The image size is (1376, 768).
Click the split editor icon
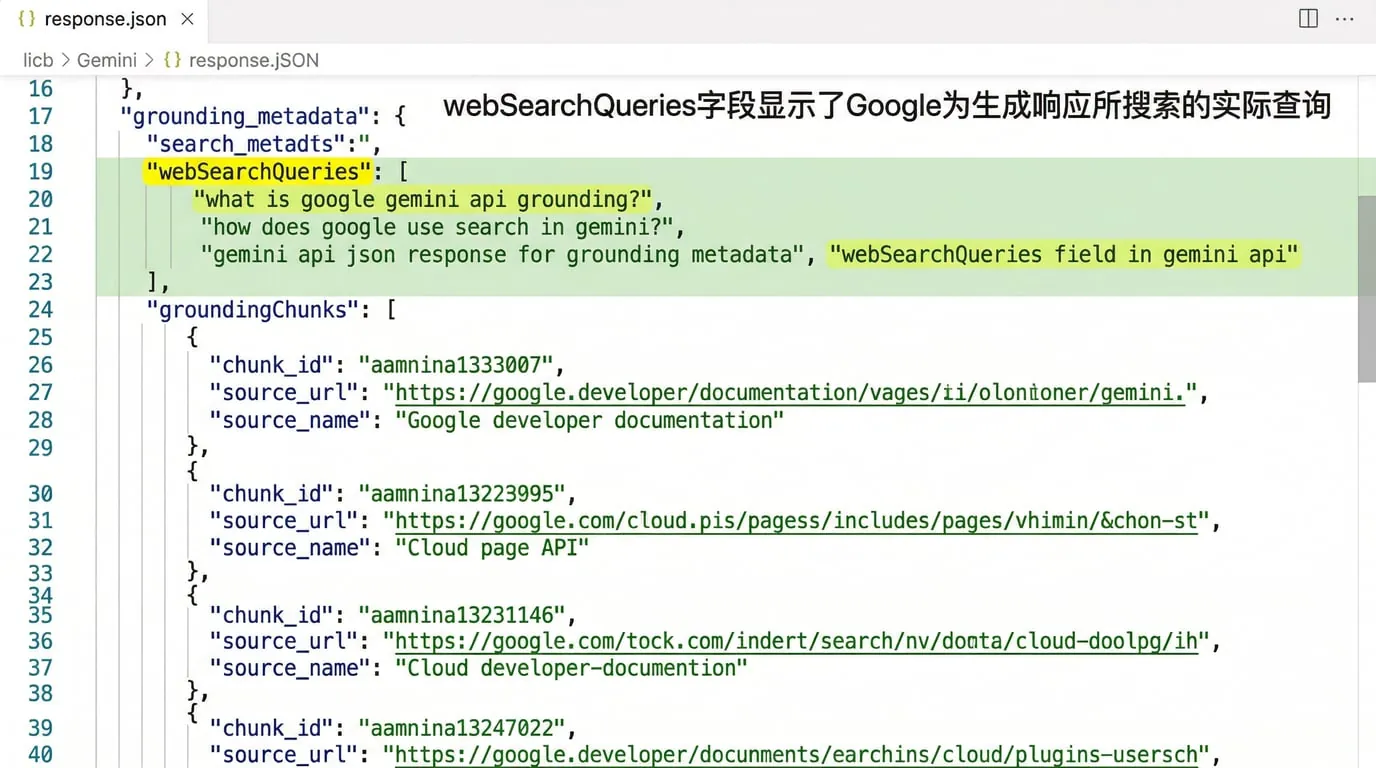point(1308,19)
